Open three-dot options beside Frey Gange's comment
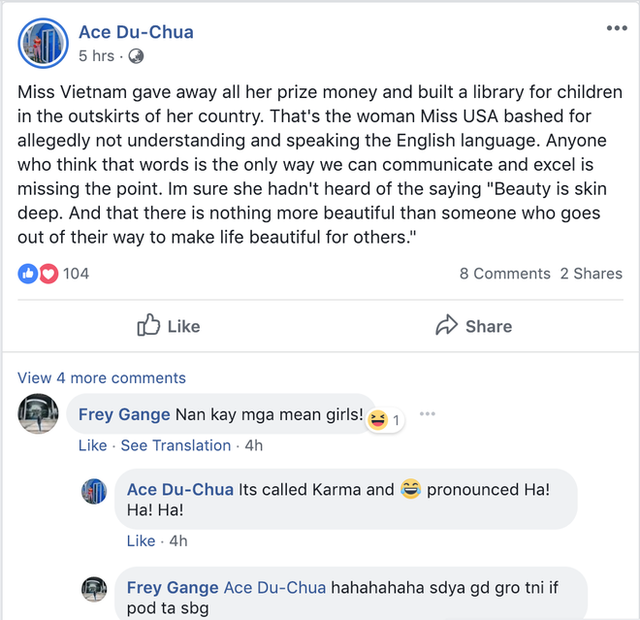640x620 pixels. (428, 414)
